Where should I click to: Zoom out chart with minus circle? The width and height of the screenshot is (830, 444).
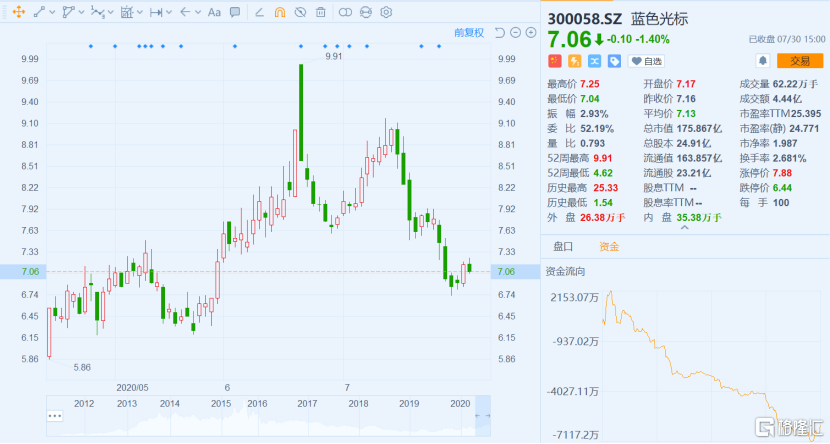[x=515, y=33]
